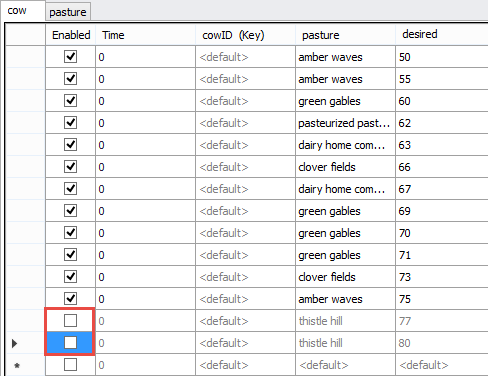Toggle Enabled checkbox in desired 62 row
488x376 pixels.
tap(70, 123)
